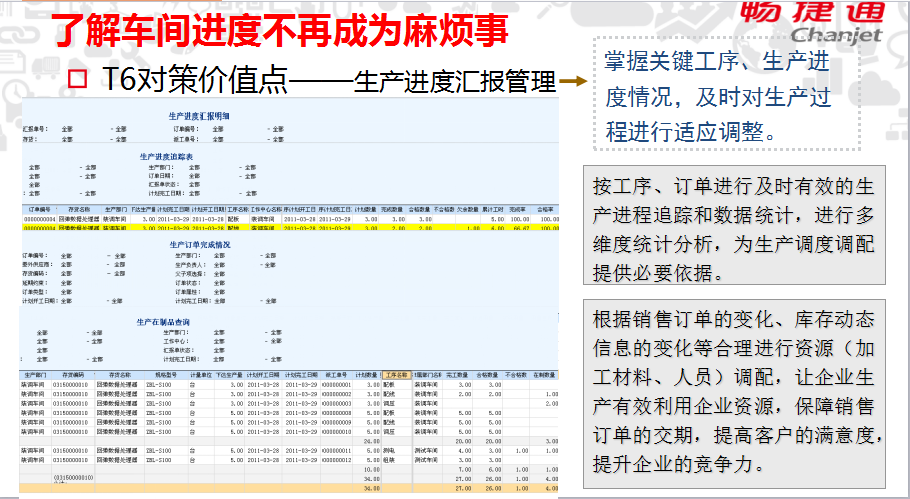Click 完工数量 column header in bottom table
Screen dimensions: 910x499
tap(458, 375)
